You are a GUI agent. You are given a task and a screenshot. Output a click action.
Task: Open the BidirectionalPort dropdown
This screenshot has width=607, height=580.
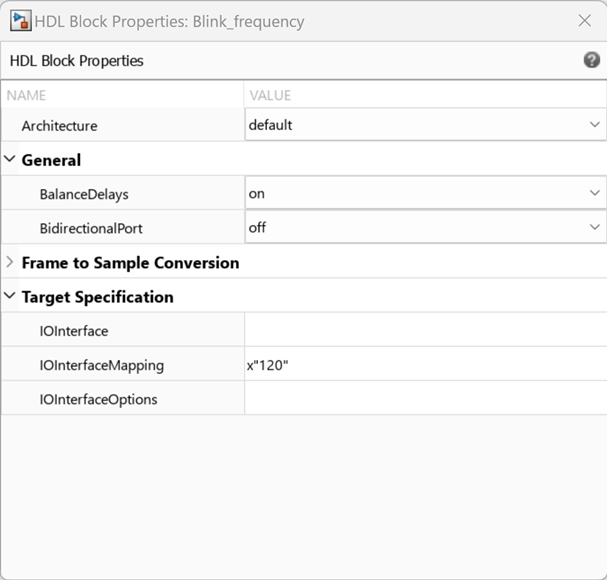coord(425,227)
